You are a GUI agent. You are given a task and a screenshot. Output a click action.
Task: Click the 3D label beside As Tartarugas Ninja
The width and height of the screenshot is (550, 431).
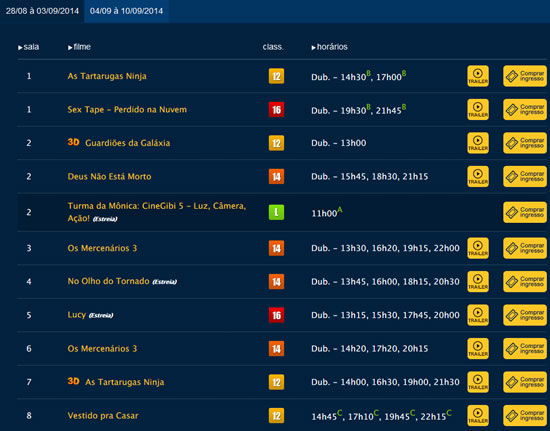coord(73,382)
